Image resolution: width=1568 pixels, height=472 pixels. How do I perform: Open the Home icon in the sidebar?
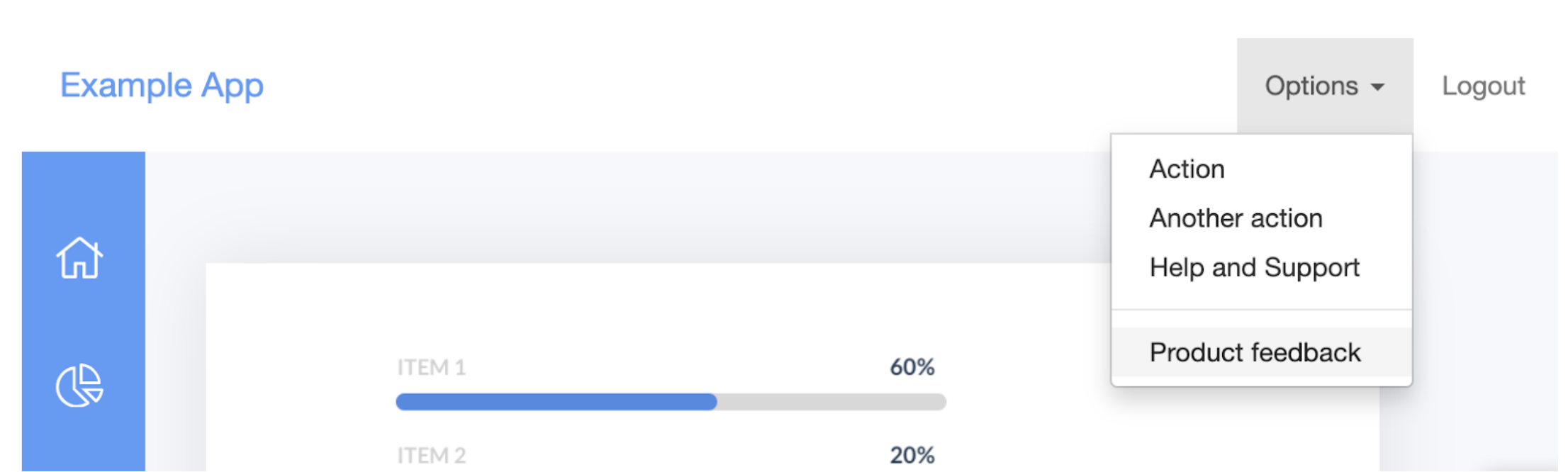coord(79,258)
